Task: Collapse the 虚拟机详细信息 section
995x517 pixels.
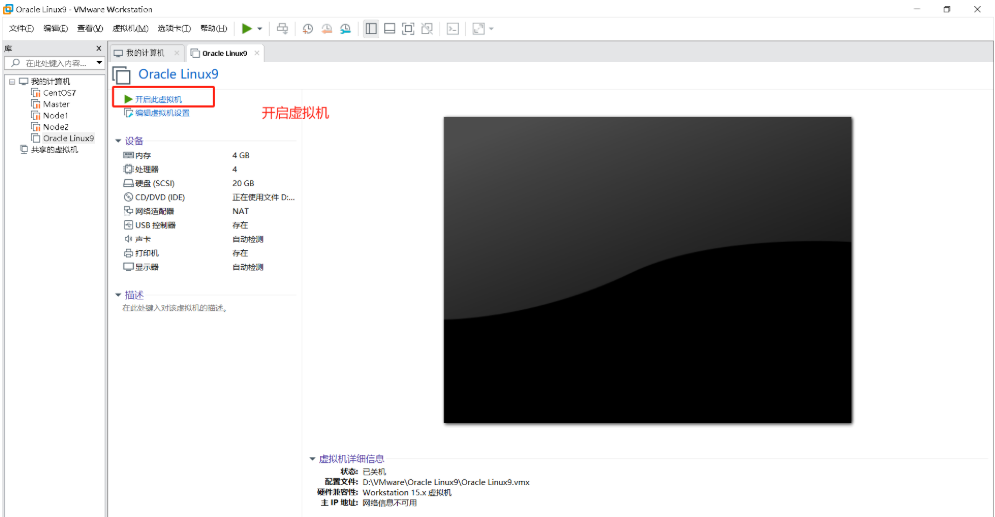Action: [312, 459]
